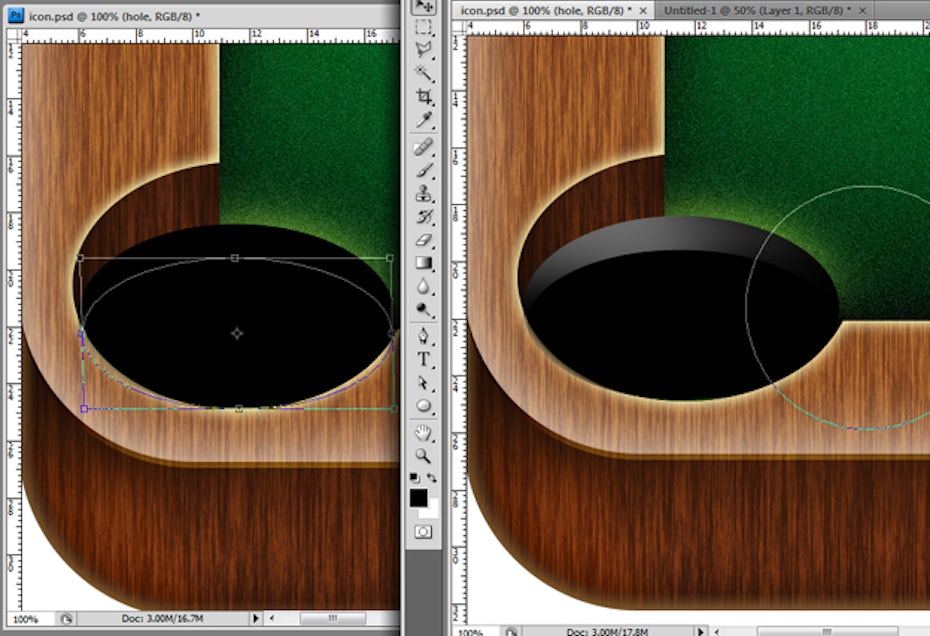Pick the Magic Wand tool
This screenshot has width=930, height=636.
(x=424, y=73)
